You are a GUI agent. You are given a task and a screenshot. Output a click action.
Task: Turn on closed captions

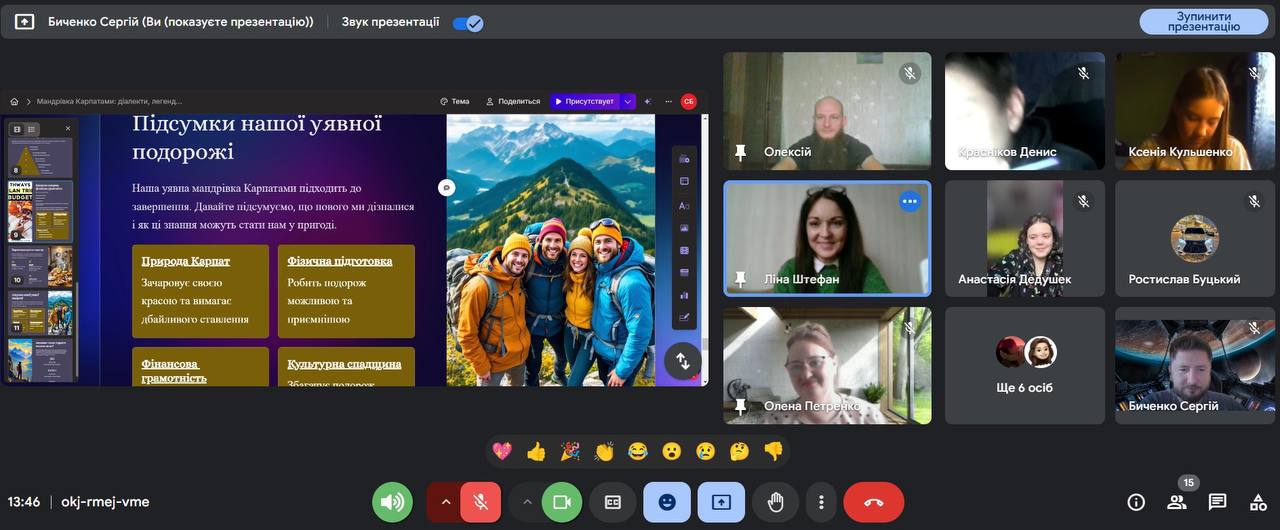click(x=613, y=502)
